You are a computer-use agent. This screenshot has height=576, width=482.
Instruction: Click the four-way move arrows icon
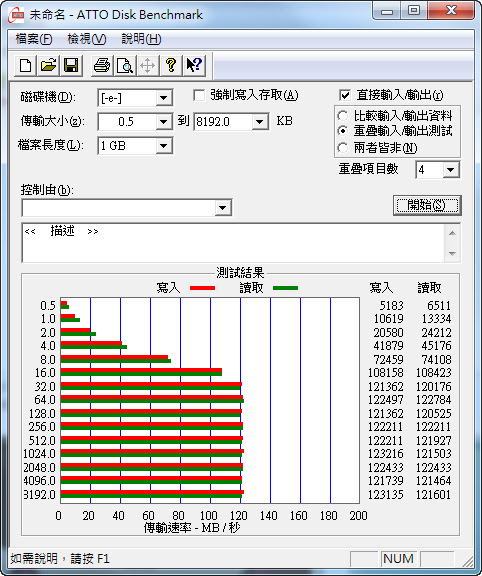tap(147, 66)
